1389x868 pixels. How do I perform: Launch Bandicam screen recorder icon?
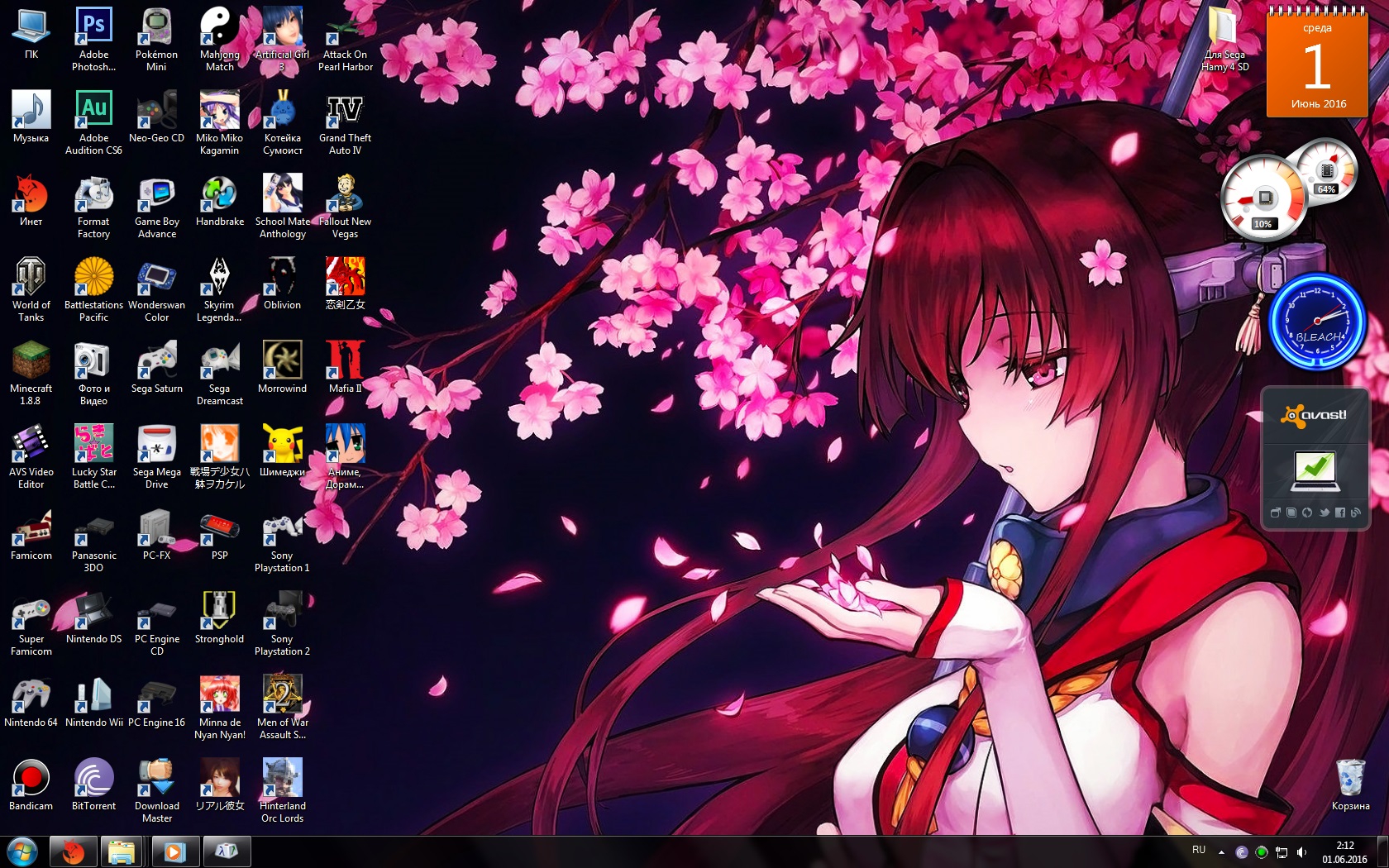pos(31,785)
